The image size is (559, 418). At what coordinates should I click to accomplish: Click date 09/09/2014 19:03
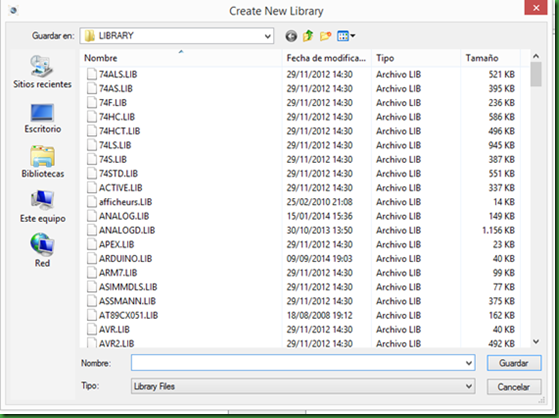coord(319,259)
